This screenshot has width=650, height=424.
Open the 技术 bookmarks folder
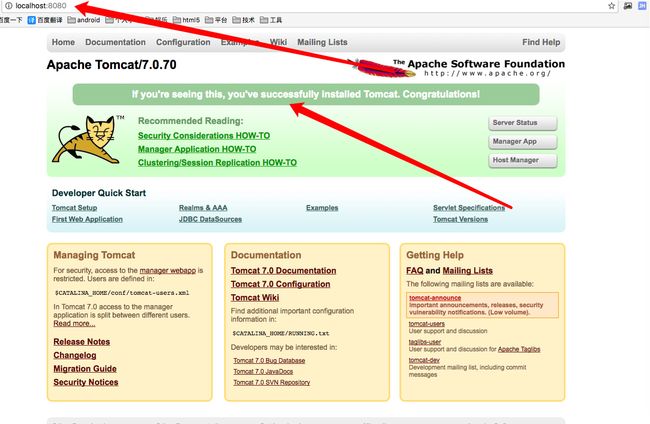pyautogui.click(x=243, y=20)
